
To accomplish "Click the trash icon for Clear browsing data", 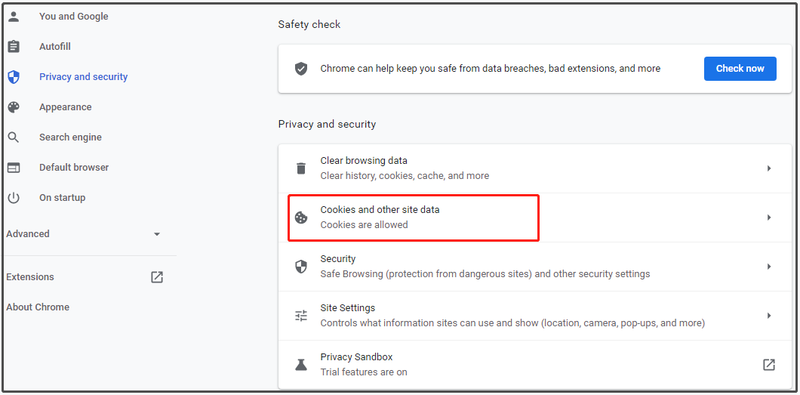I will [x=301, y=168].
